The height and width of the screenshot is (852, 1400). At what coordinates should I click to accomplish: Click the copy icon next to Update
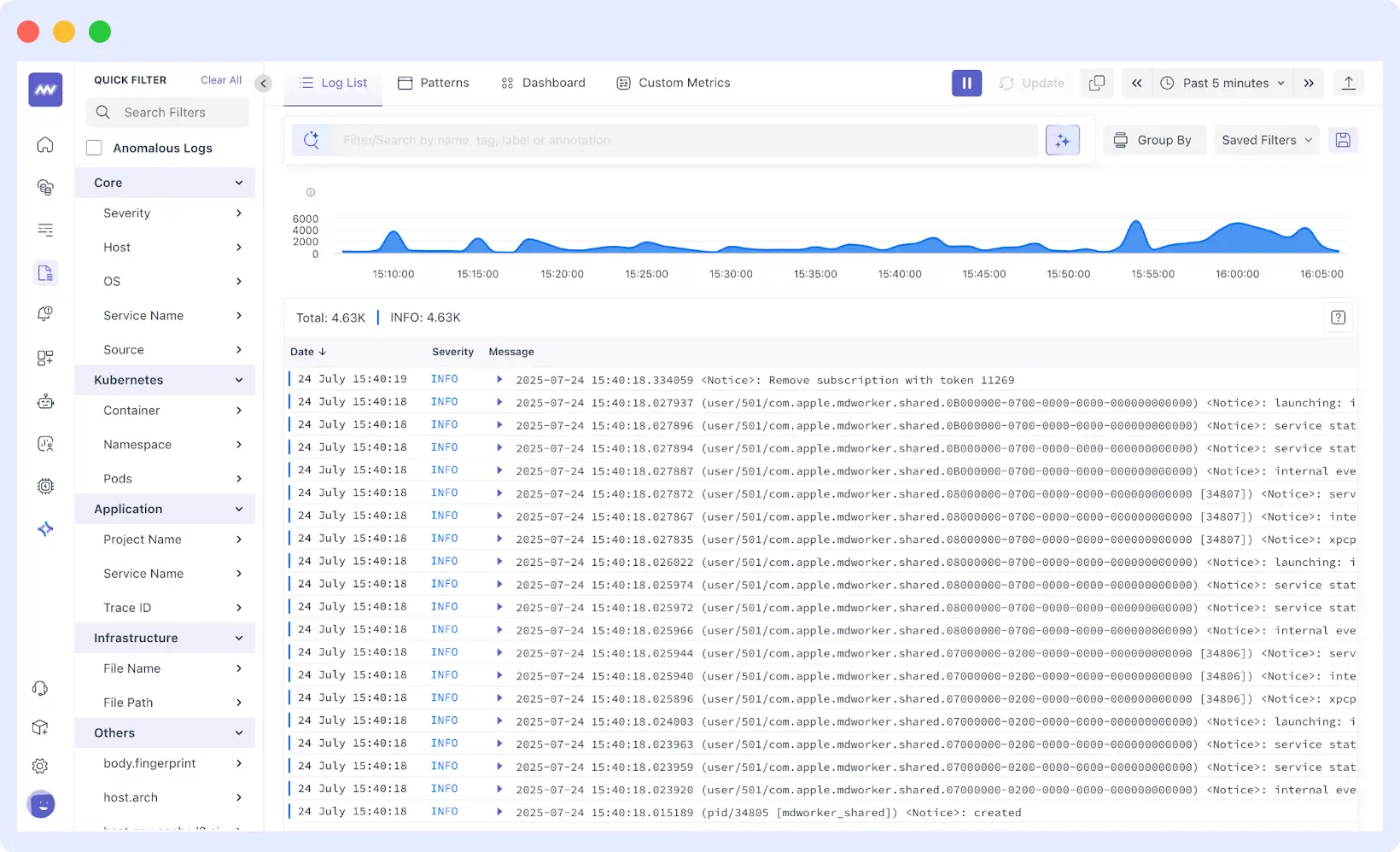(1097, 83)
